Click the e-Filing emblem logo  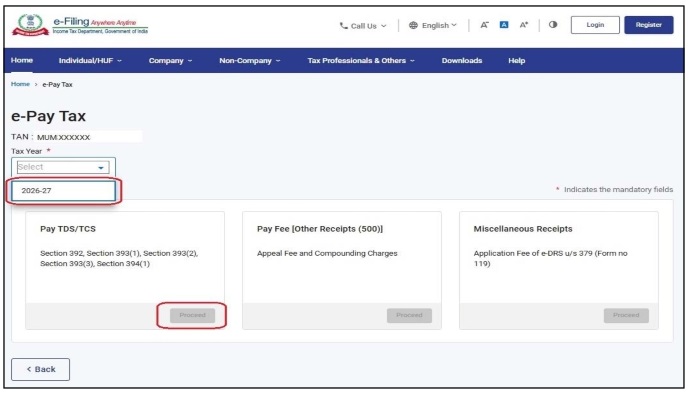point(30,25)
